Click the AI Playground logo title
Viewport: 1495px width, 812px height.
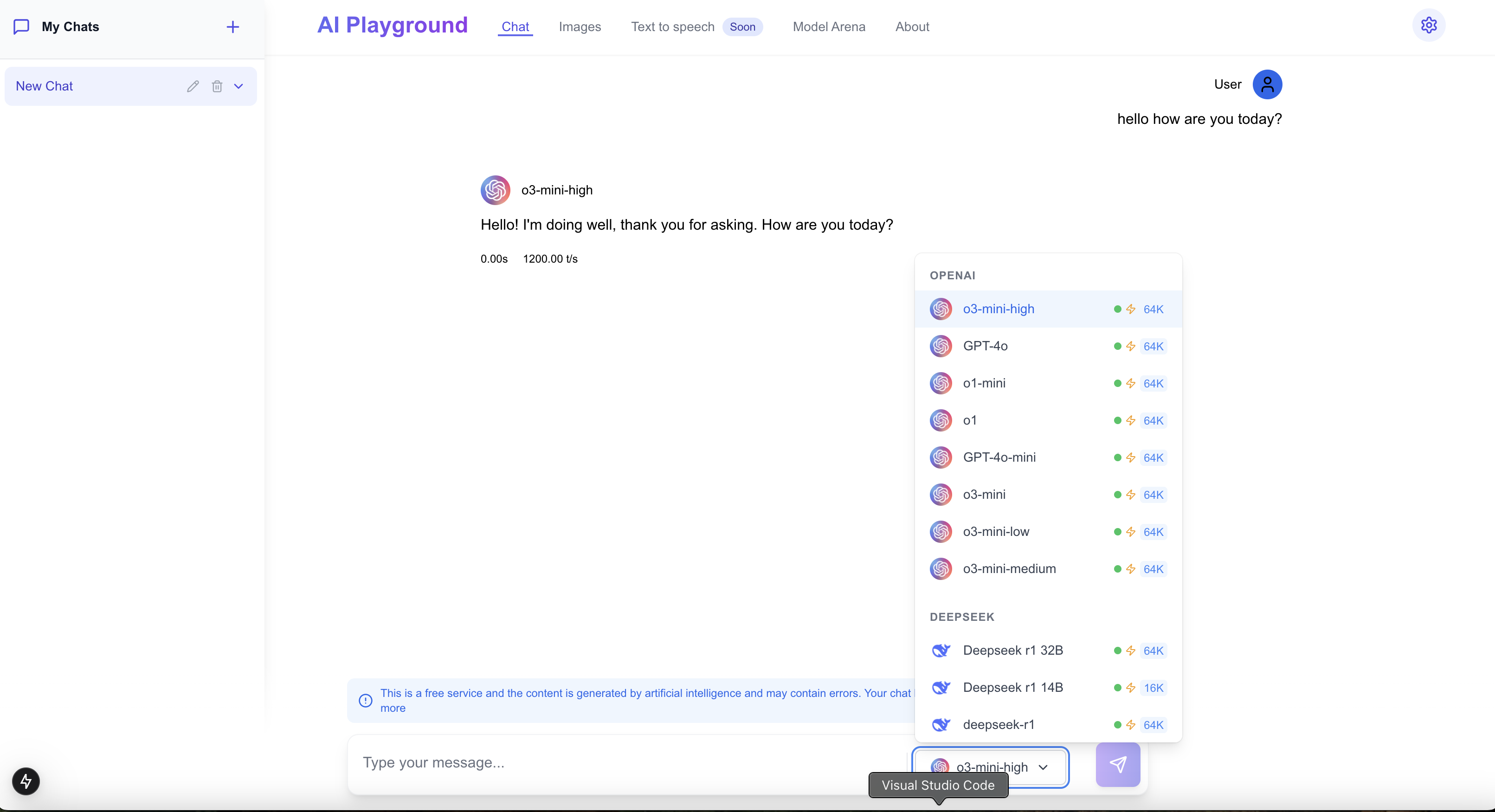coord(393,26)
